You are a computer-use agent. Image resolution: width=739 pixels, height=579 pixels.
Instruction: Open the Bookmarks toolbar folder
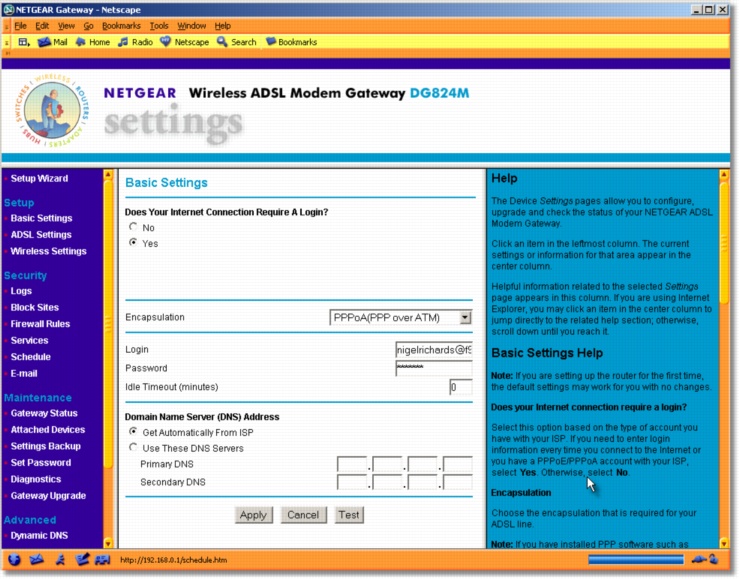(x=291, y=42)
